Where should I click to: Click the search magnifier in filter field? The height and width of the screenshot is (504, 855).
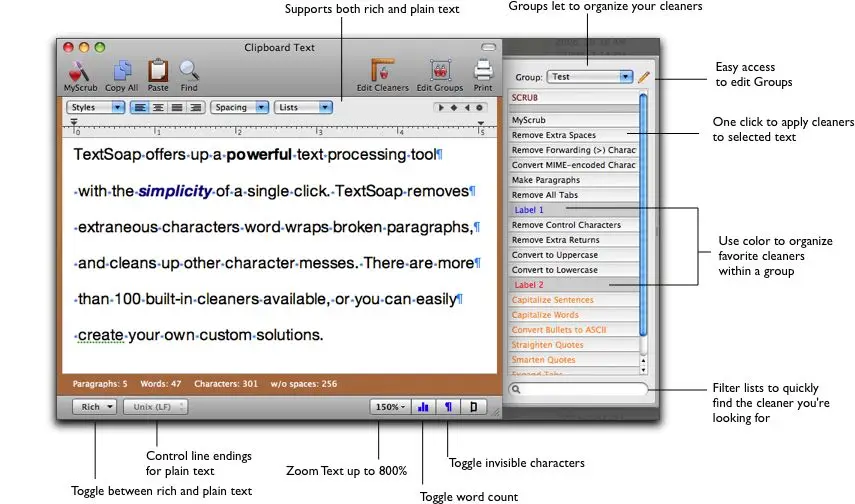(x=516, y=389)
